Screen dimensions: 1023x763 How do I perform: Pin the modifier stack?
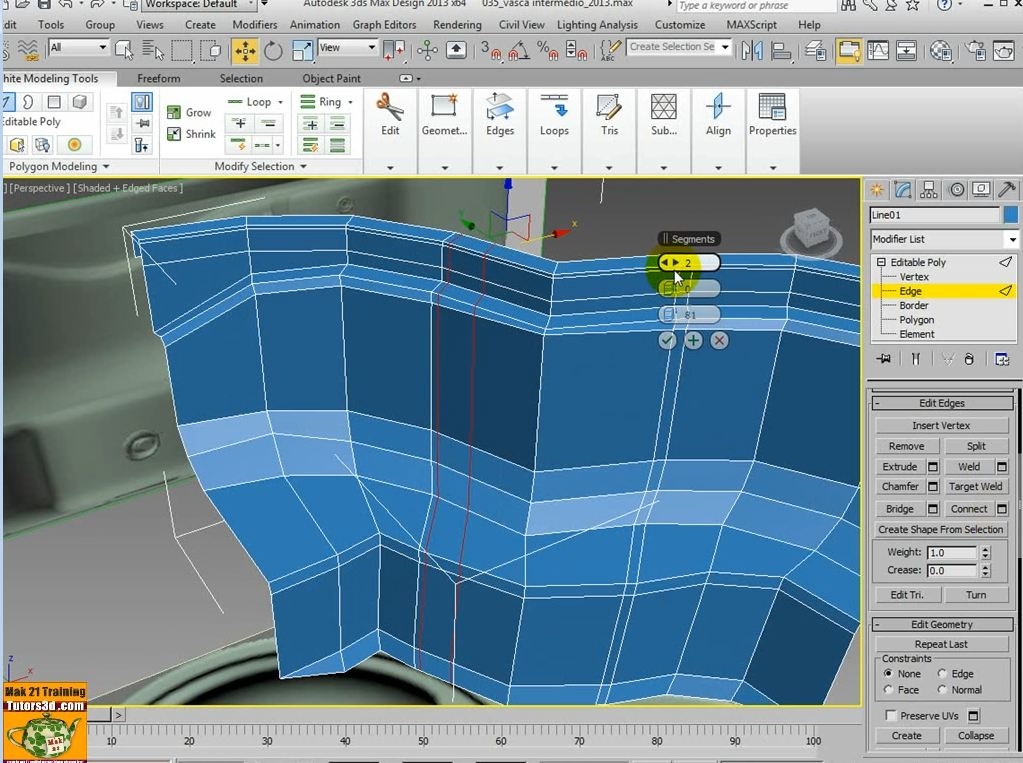[882, 358]
